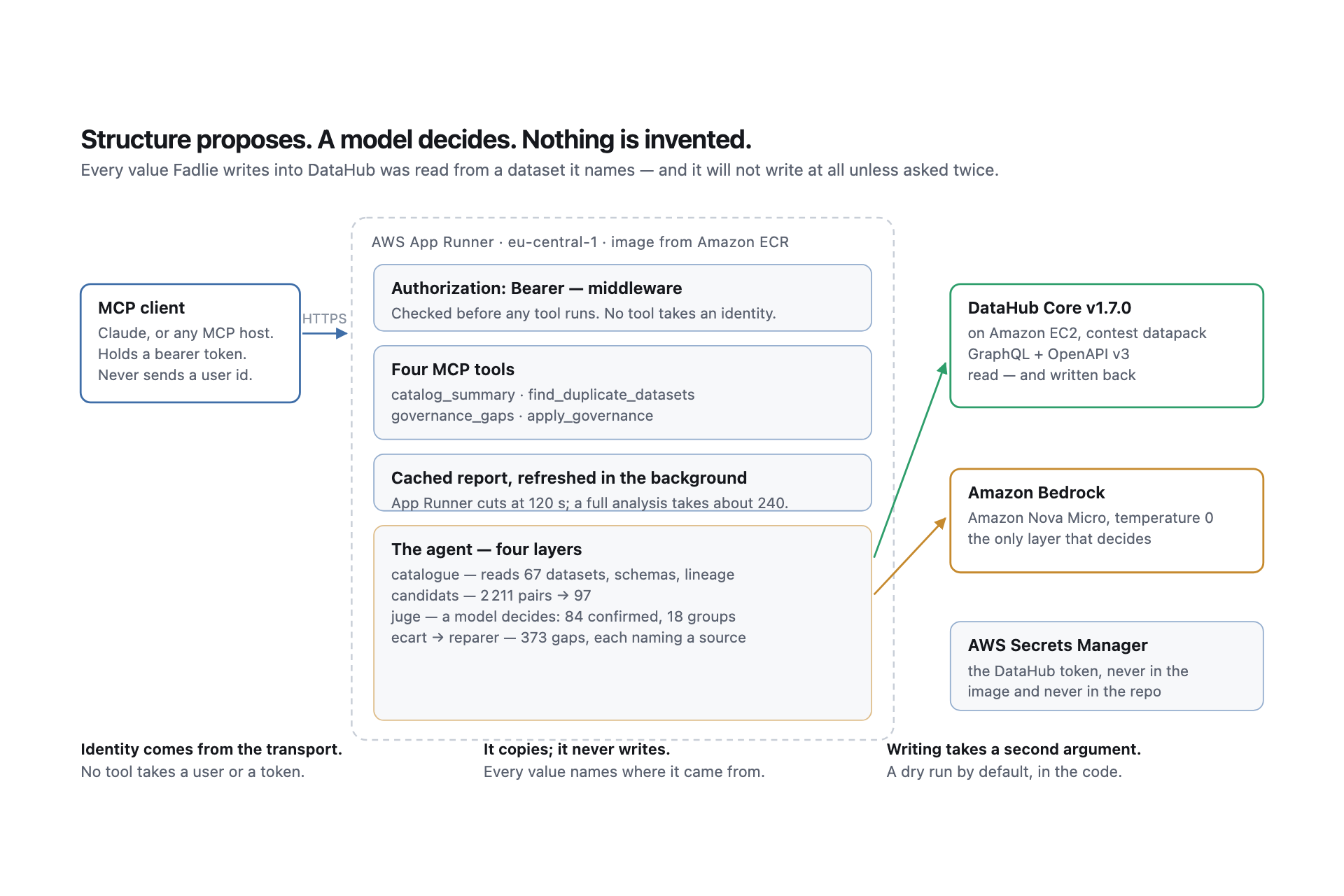Screen dimensions: 1344x896
Task: Click The agent — four layers heading
Action: [x=486, y=549]
